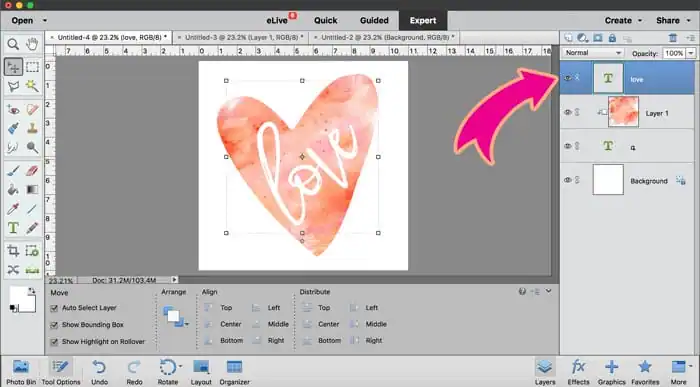Switch to the Untitled-2 document tab

[383, 37]
